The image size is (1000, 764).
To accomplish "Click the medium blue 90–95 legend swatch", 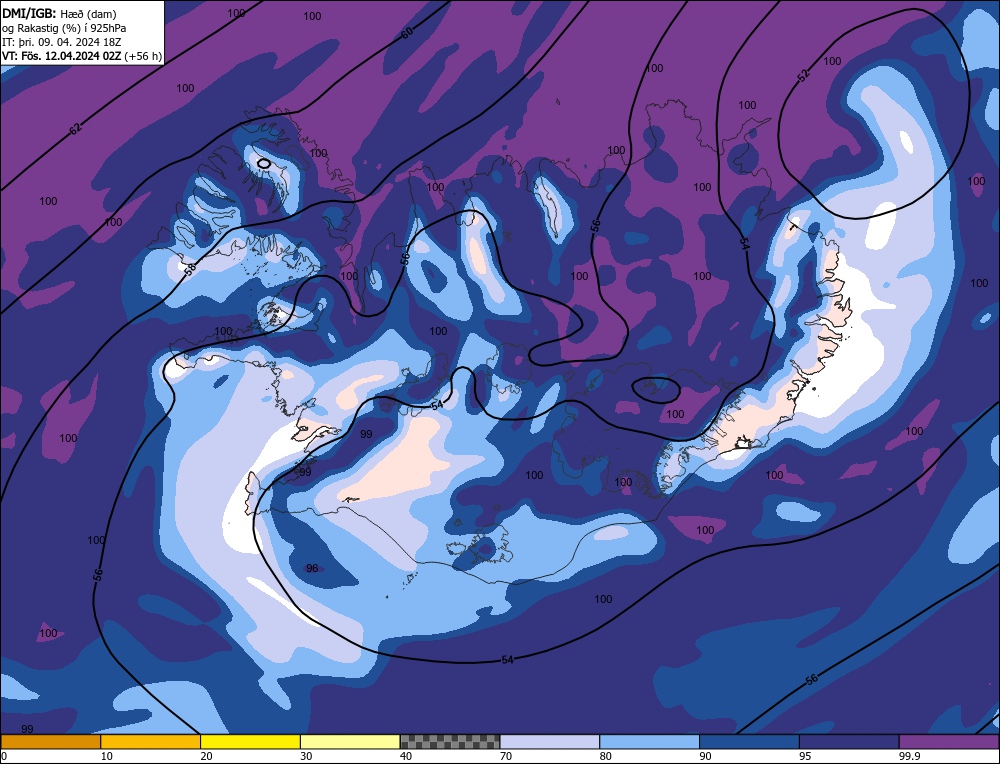I will pyautogui.click(x=749, y=742).
